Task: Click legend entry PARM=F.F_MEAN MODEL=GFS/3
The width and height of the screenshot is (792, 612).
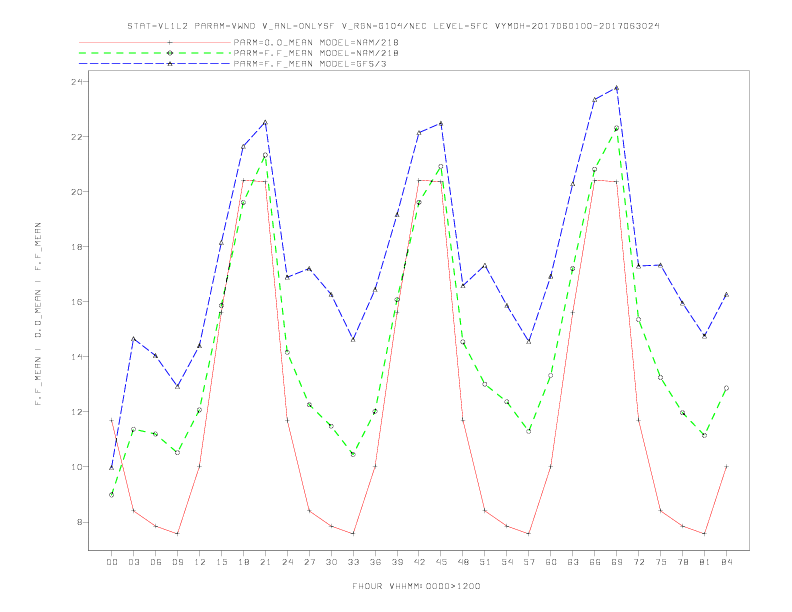Action: (x=310, y=64)
